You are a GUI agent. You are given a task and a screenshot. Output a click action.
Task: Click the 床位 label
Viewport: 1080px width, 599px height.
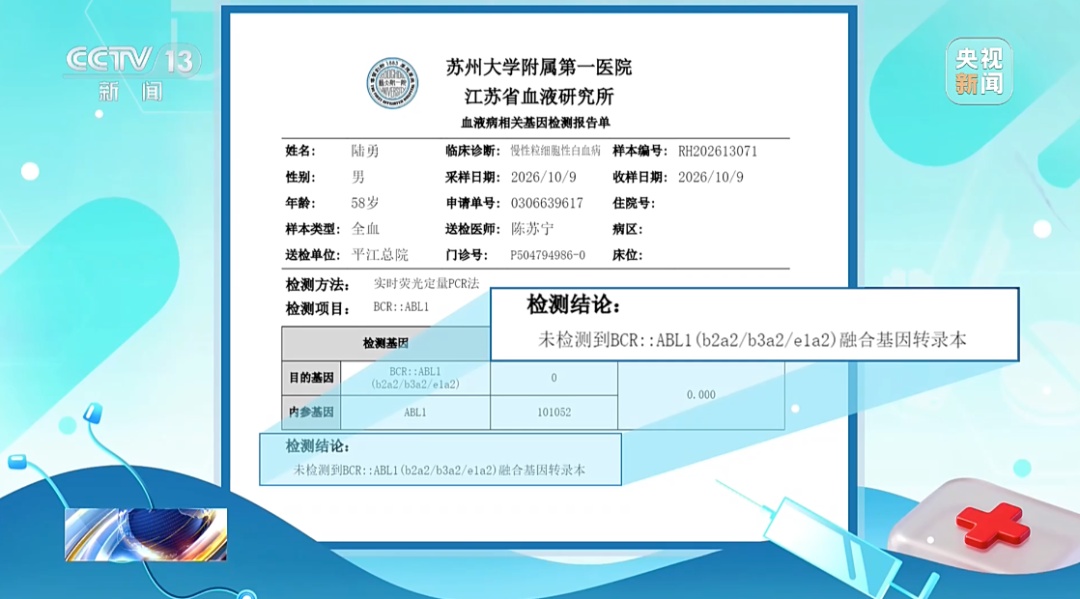(x=627, y=255)
